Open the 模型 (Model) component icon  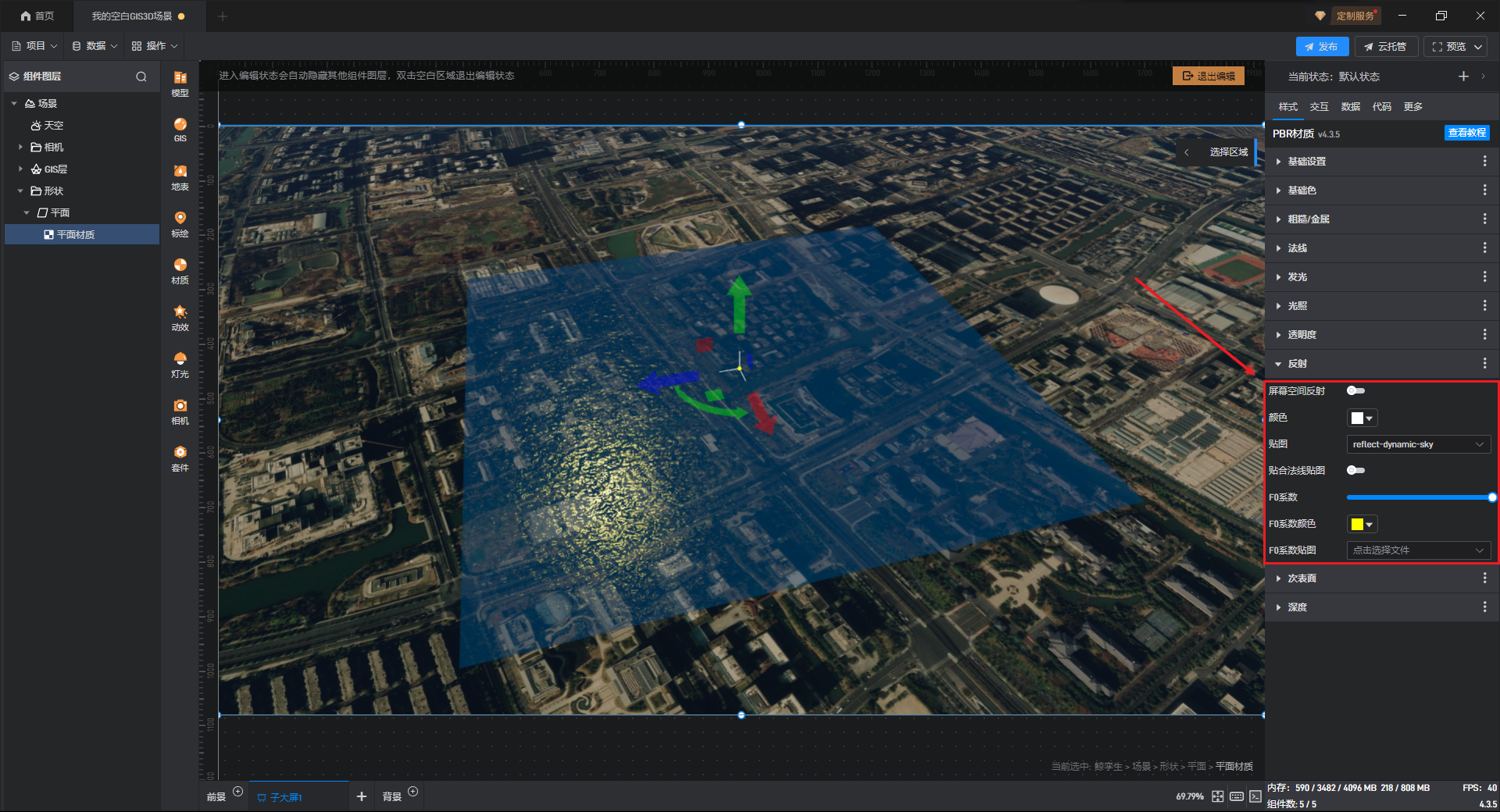coord(180,83)
